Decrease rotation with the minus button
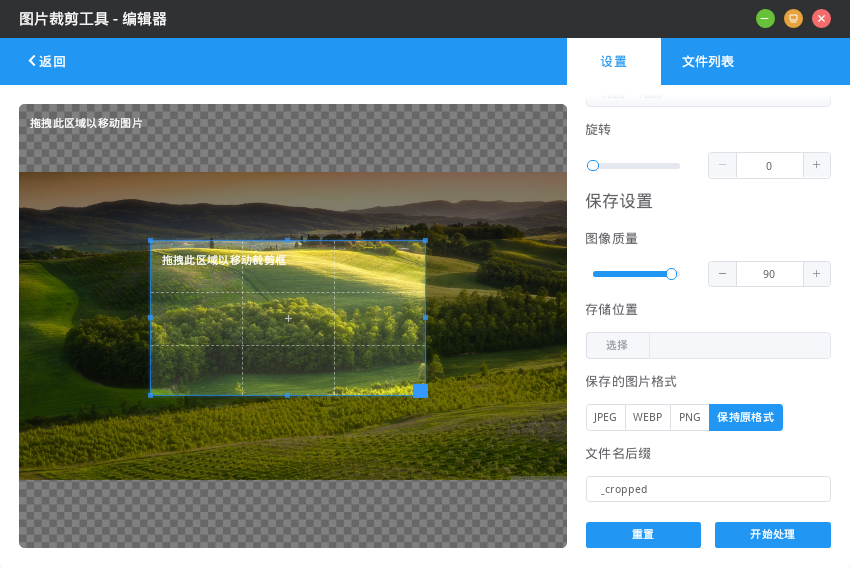 [x=722, y=165]
